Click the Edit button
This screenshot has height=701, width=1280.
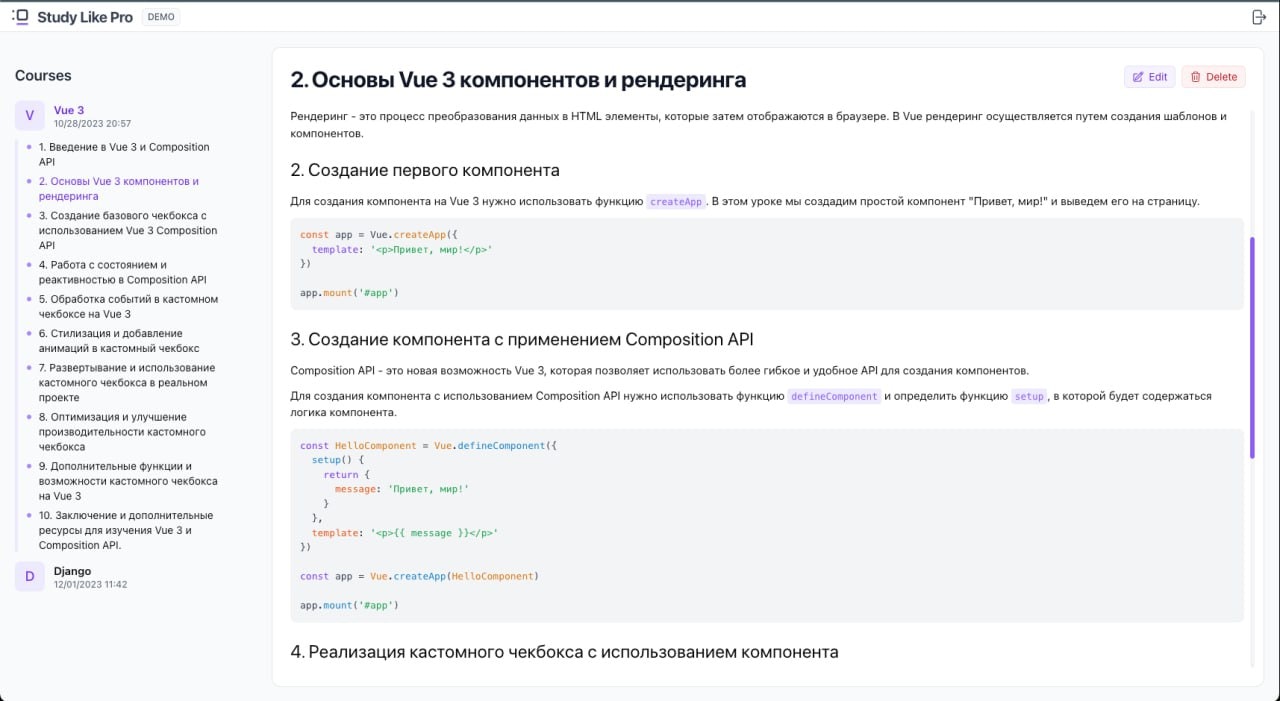point(1149,76)
